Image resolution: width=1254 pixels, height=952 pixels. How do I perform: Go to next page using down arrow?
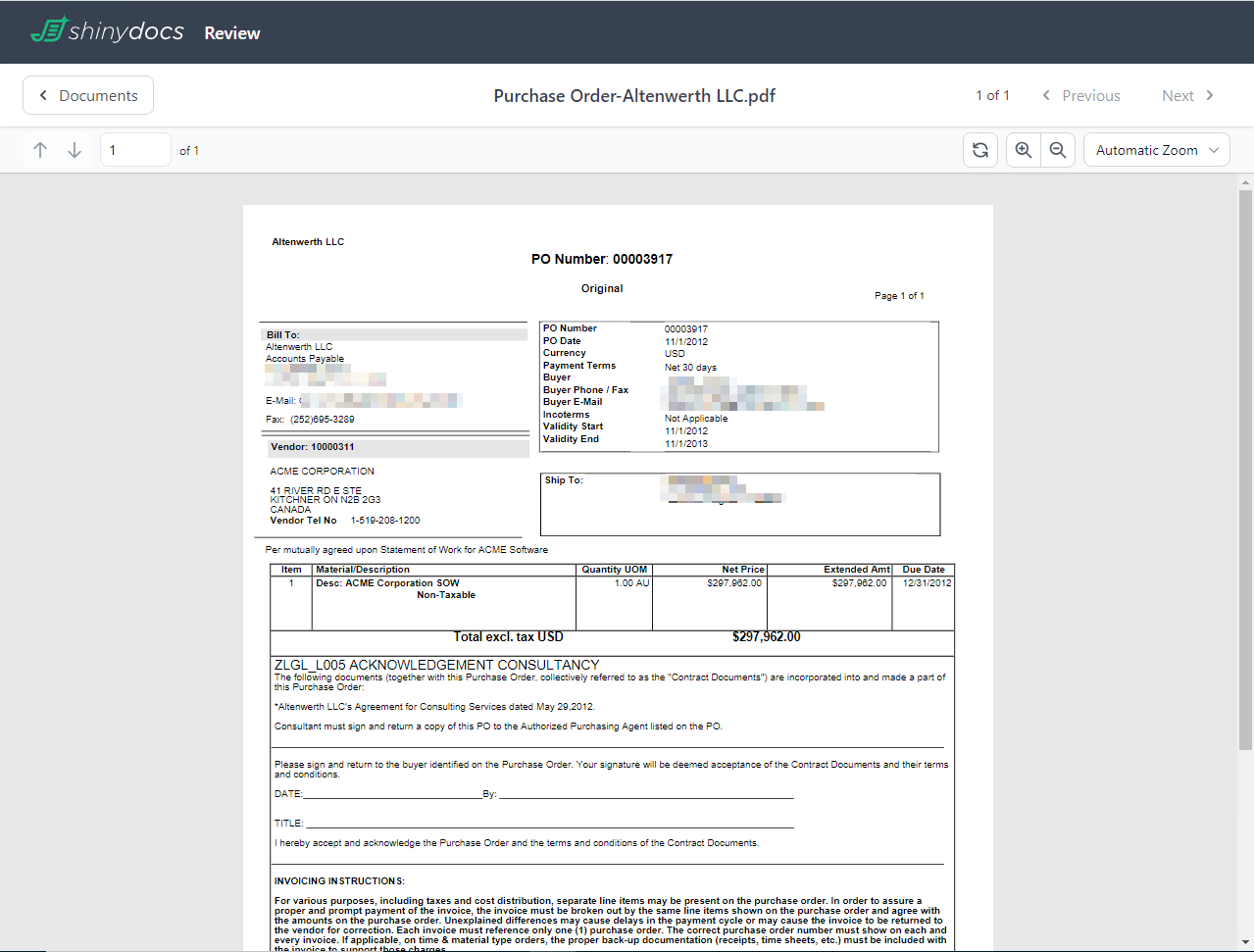pos(74,149)
